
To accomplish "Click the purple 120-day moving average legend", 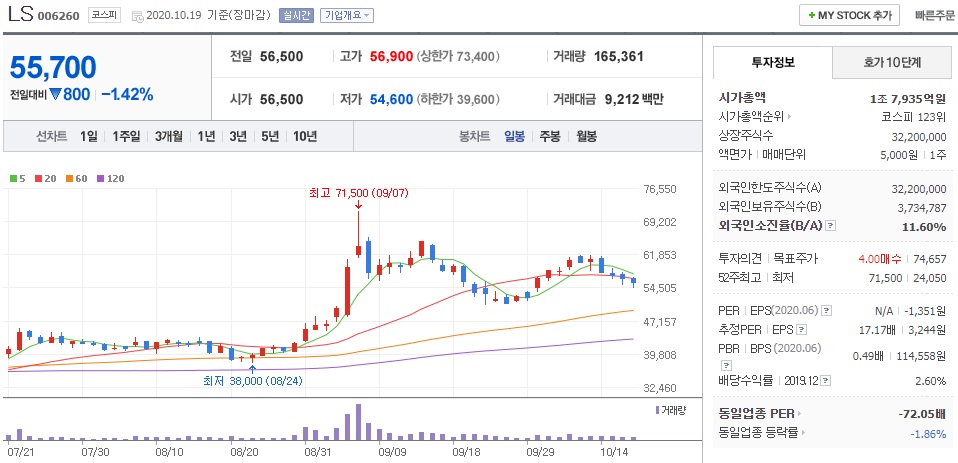I will 111,179.
